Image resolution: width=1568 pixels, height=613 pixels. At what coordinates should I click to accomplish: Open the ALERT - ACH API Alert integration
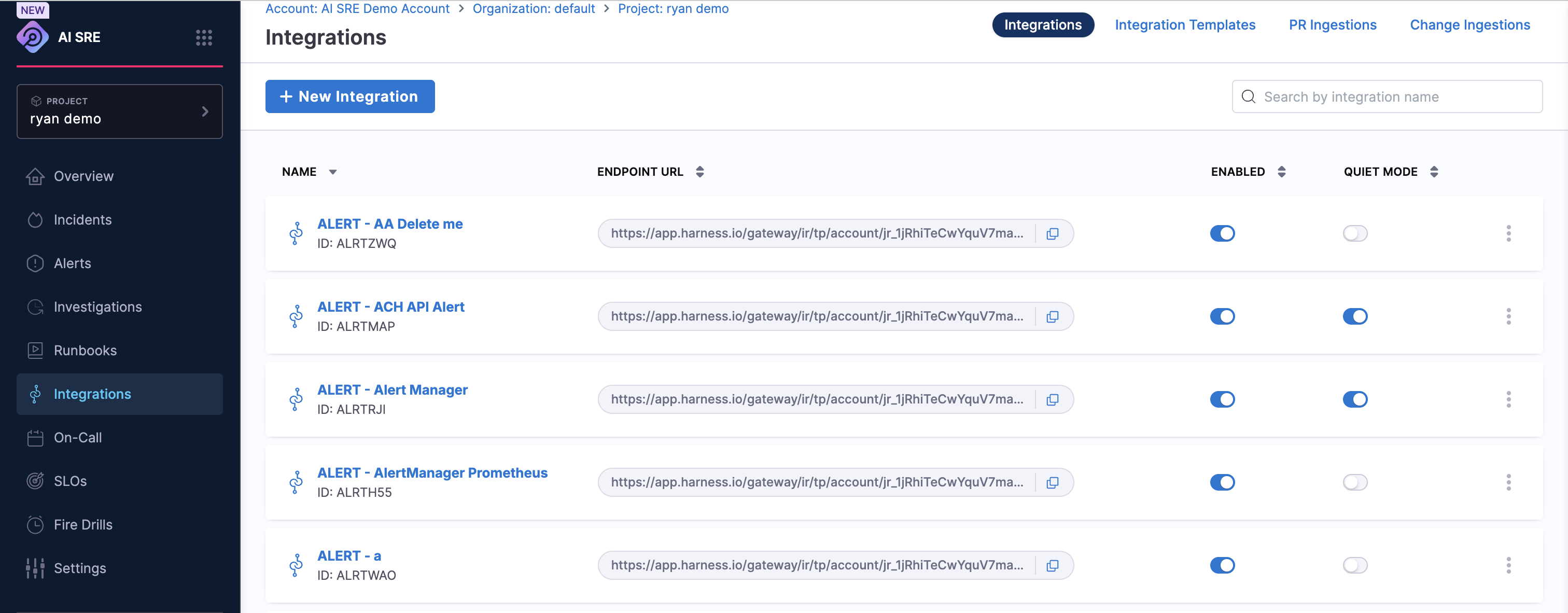click(391, 307)
